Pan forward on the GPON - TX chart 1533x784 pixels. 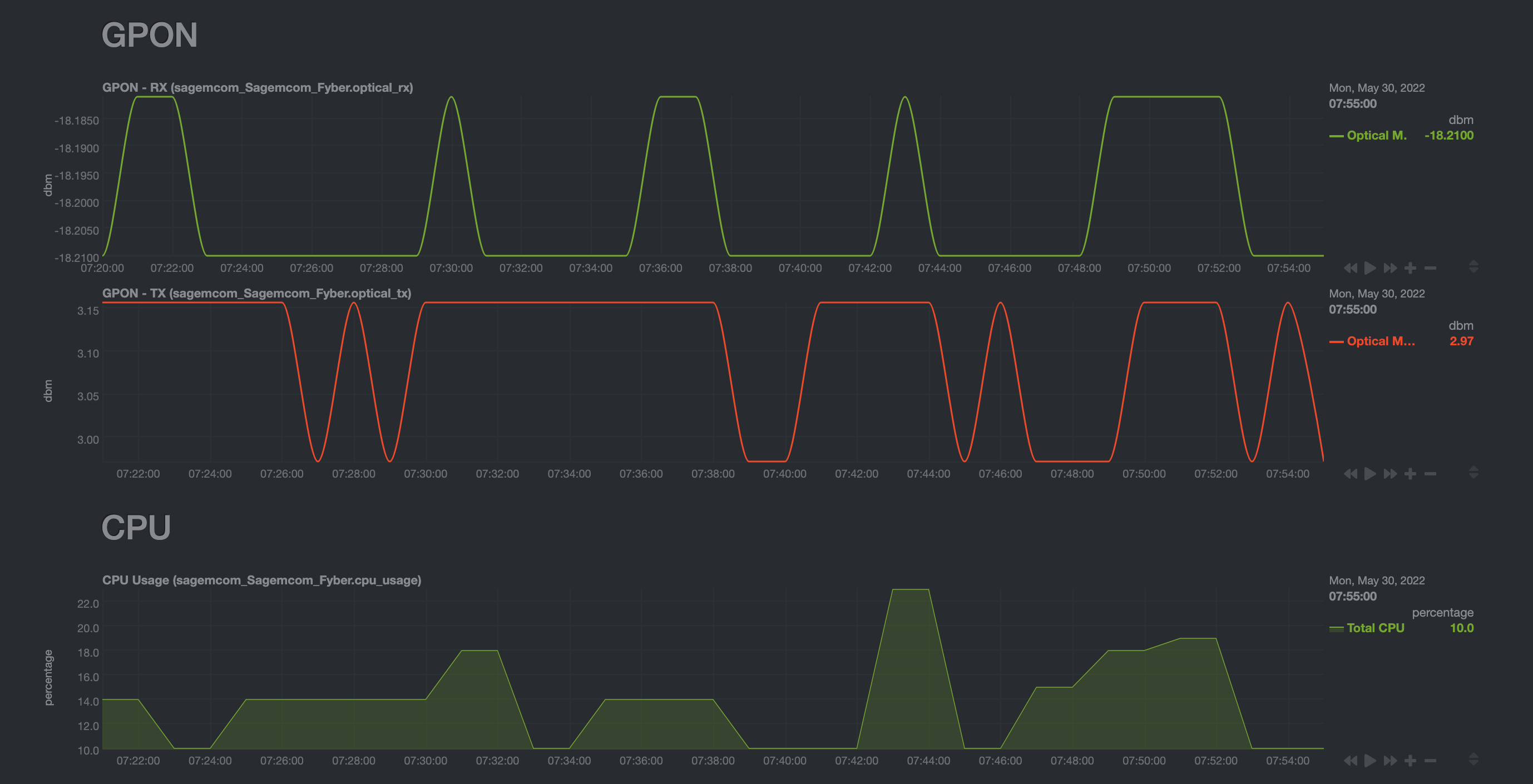coord(1390,474)
